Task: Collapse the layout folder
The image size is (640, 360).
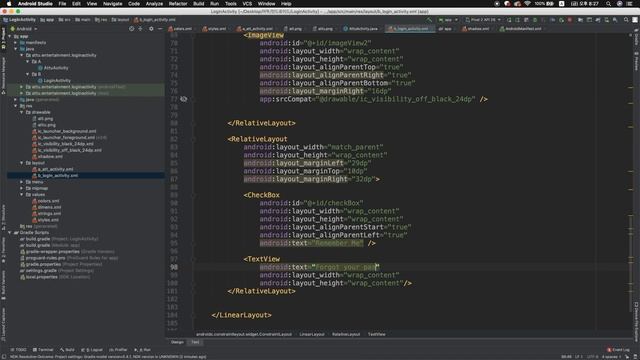Action: point(22,163)
